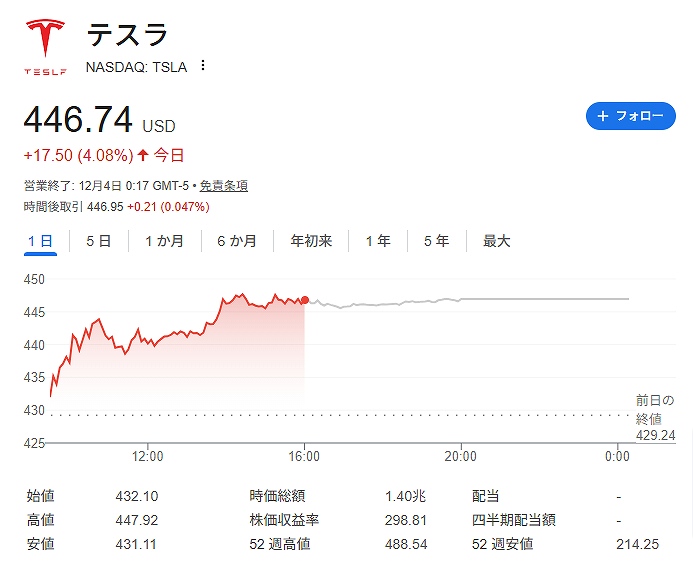Show the 6か月 chart range
Viewport: 693px width, 564px height.
(236, 241)
